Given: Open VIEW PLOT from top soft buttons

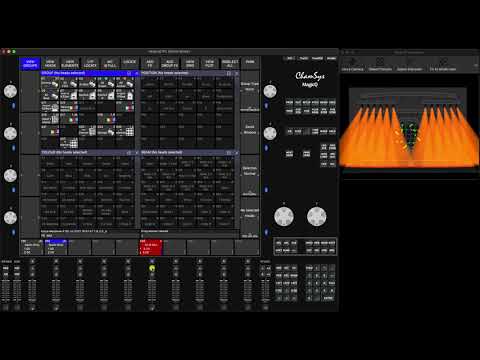Looking at the screenshot, I should 210,63.
